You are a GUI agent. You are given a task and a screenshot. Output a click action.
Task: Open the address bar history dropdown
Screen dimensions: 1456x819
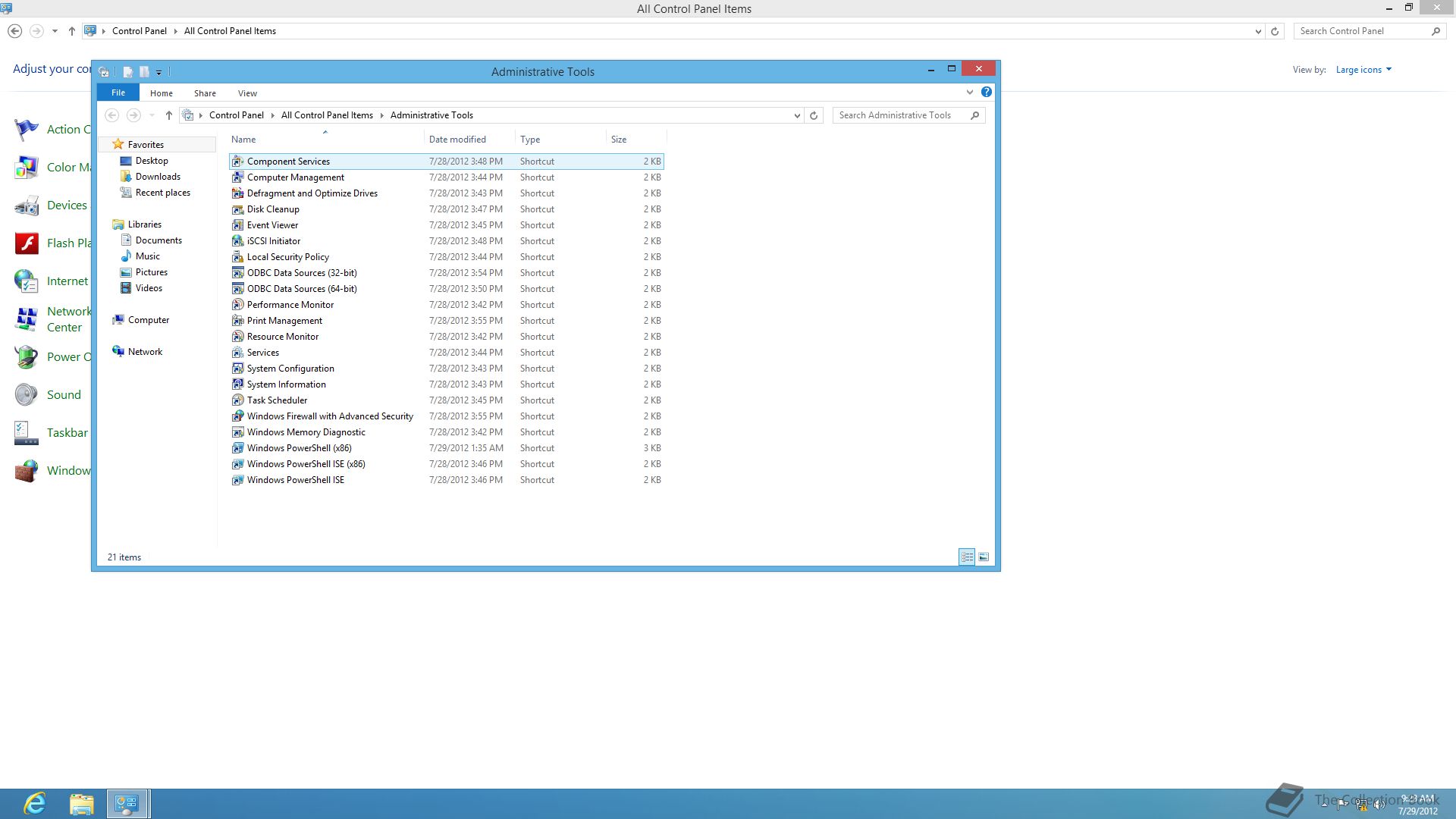tap(797, 115)
